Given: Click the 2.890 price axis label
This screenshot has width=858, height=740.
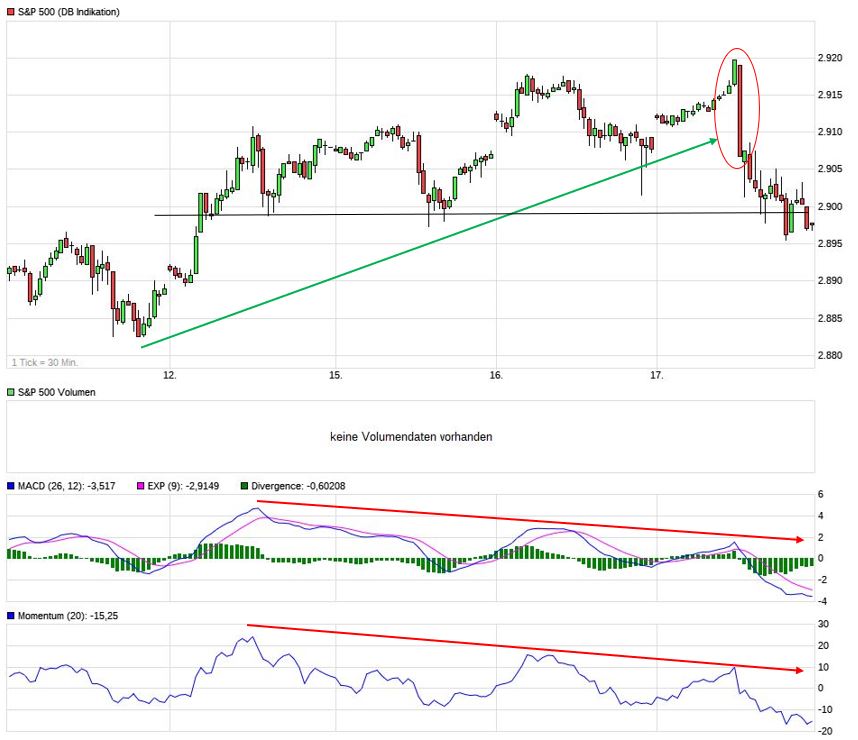Looking at the screenshot, I should (830, 281).
